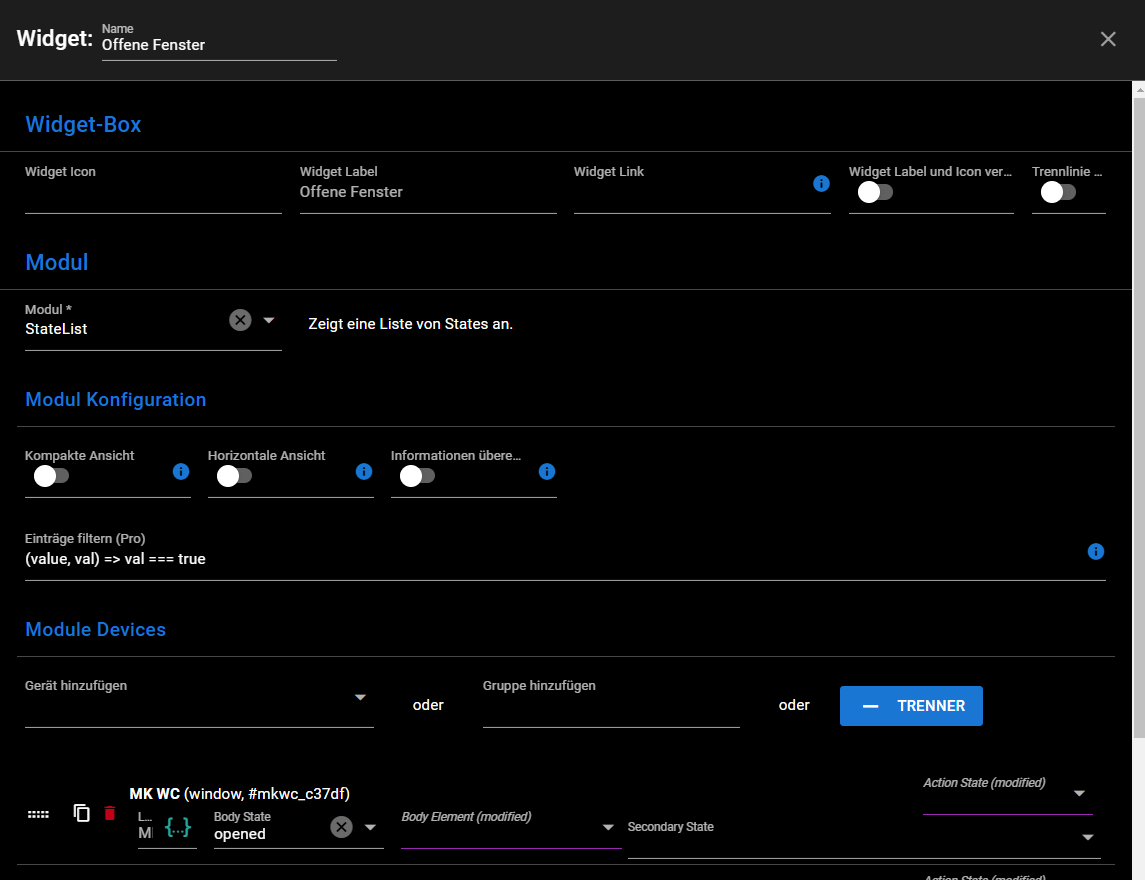Edit the Widget Label field
The image size is (1145, 880).
(428, 188)
